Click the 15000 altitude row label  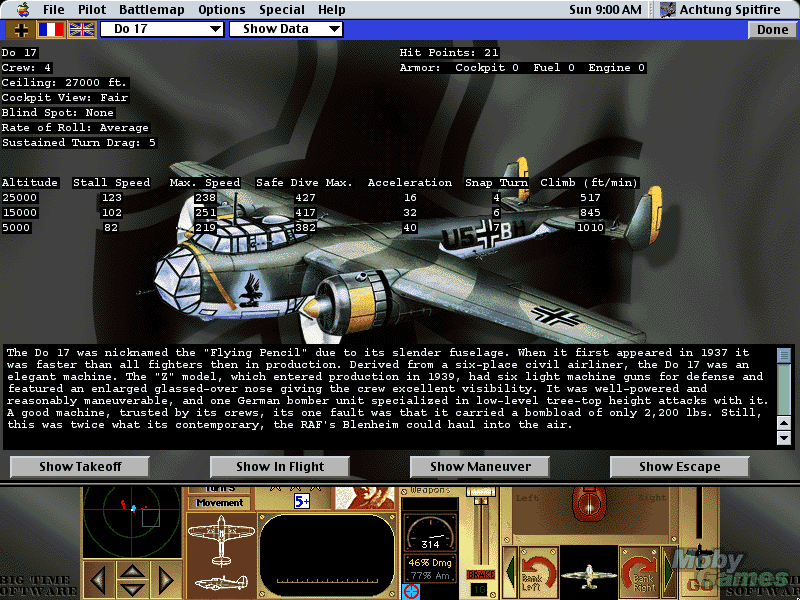click(x=19, y=212)
